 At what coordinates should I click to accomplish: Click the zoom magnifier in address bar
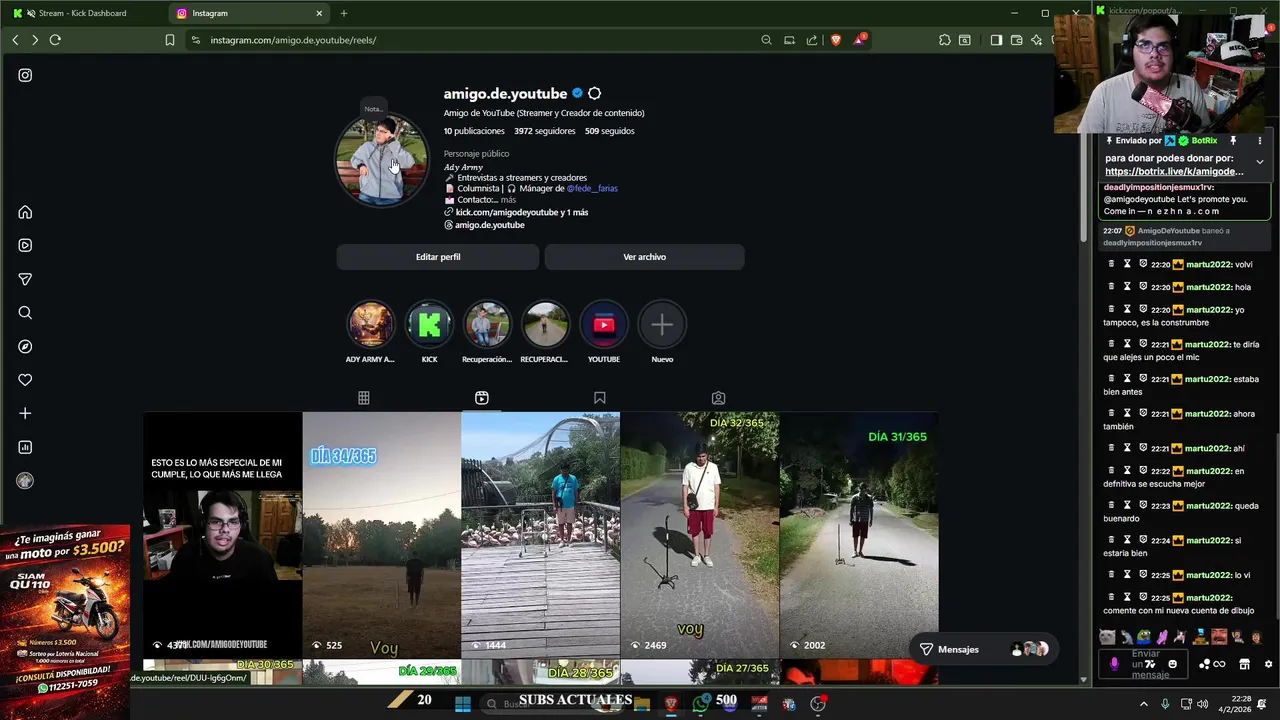766,40
